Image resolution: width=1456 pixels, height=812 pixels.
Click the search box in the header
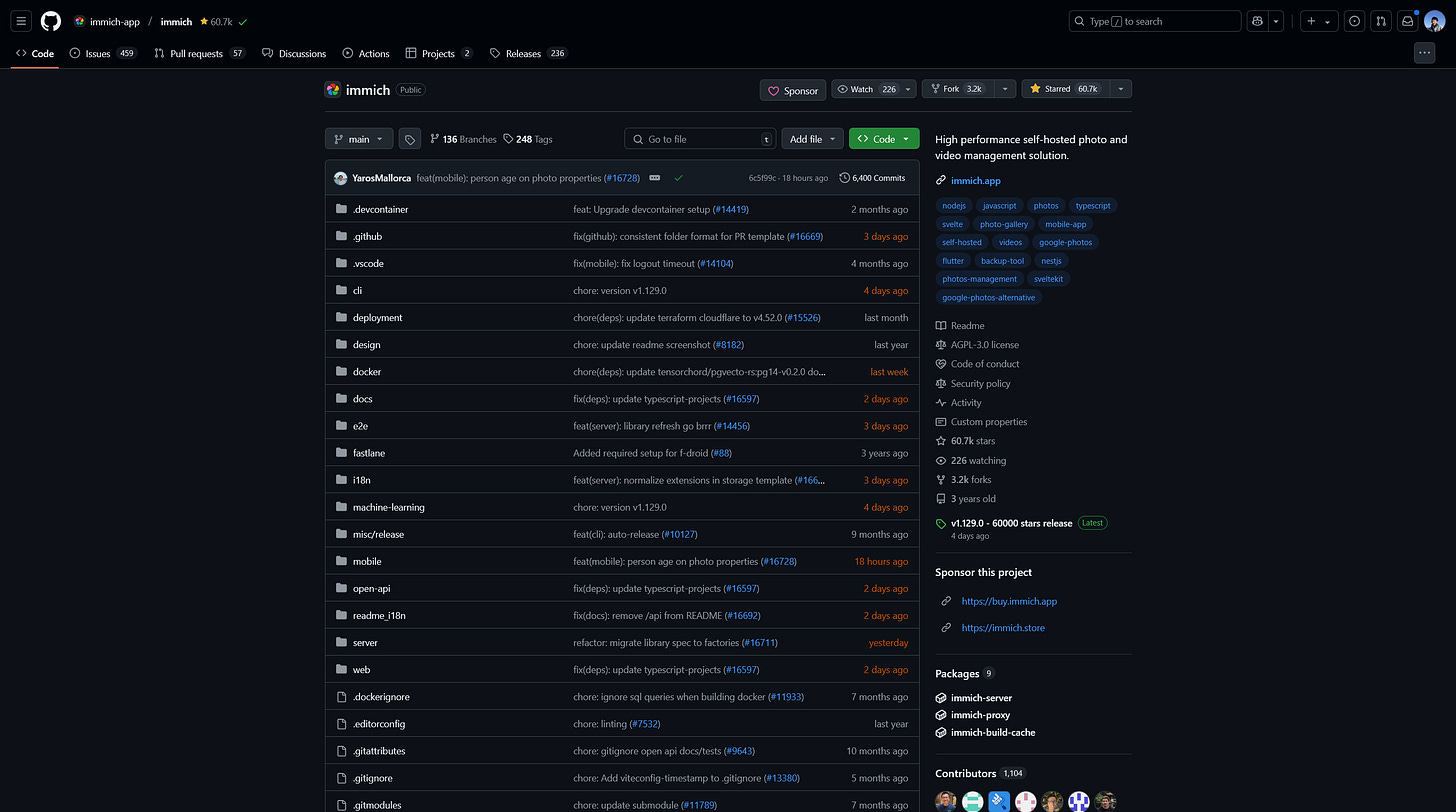[1155, 21]
